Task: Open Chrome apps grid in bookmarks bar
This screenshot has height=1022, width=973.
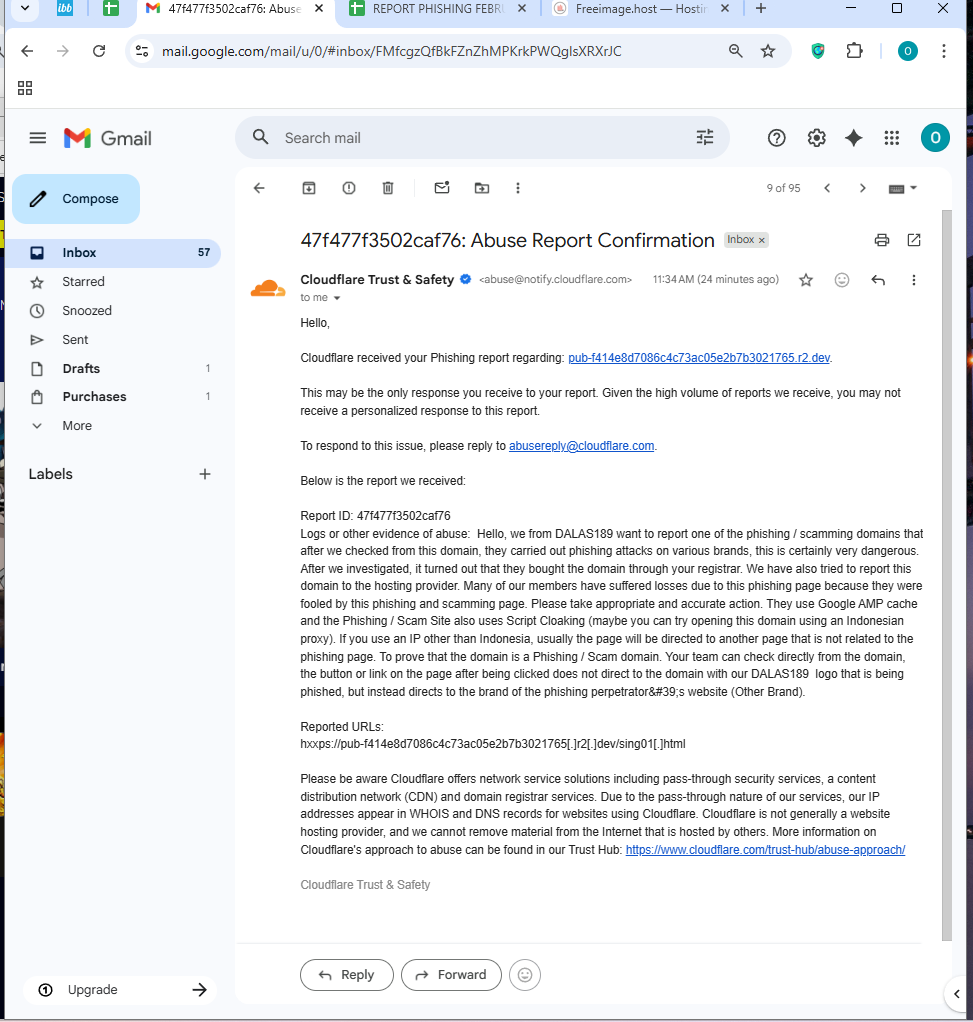Action: pos(25,88)
